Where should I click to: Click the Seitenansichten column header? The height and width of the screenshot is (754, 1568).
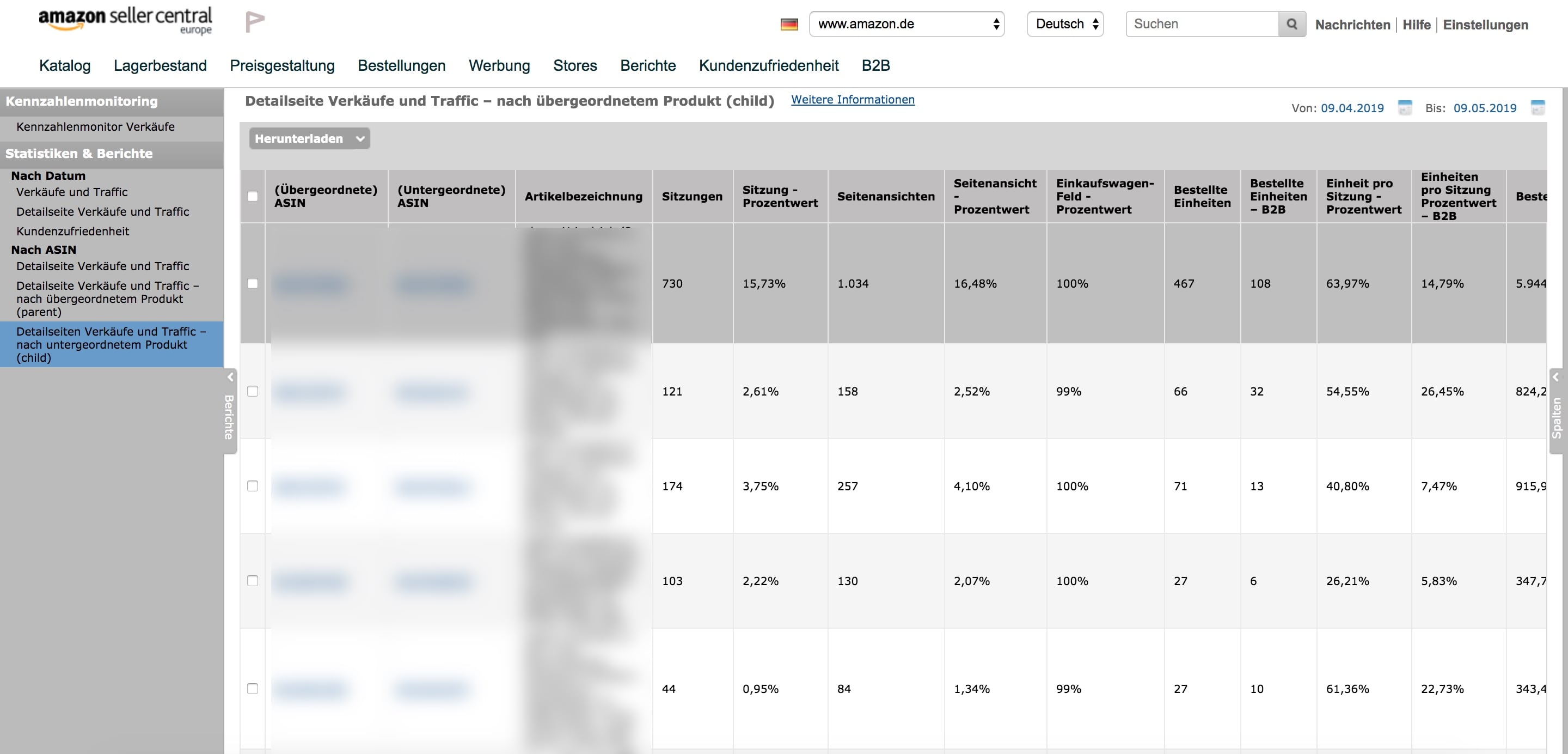(x=886, y=196)
